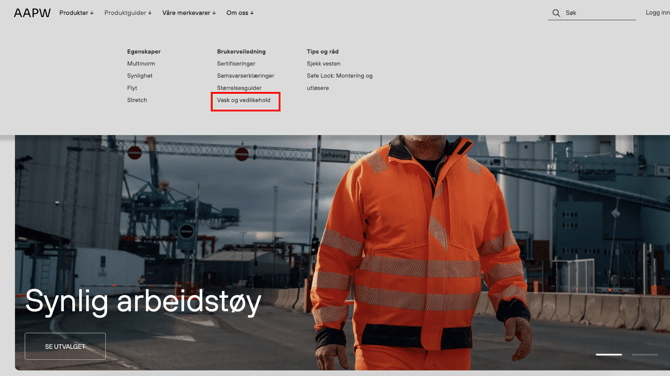Open the Våre merkevarer dropdown

[x=189, y=13]
